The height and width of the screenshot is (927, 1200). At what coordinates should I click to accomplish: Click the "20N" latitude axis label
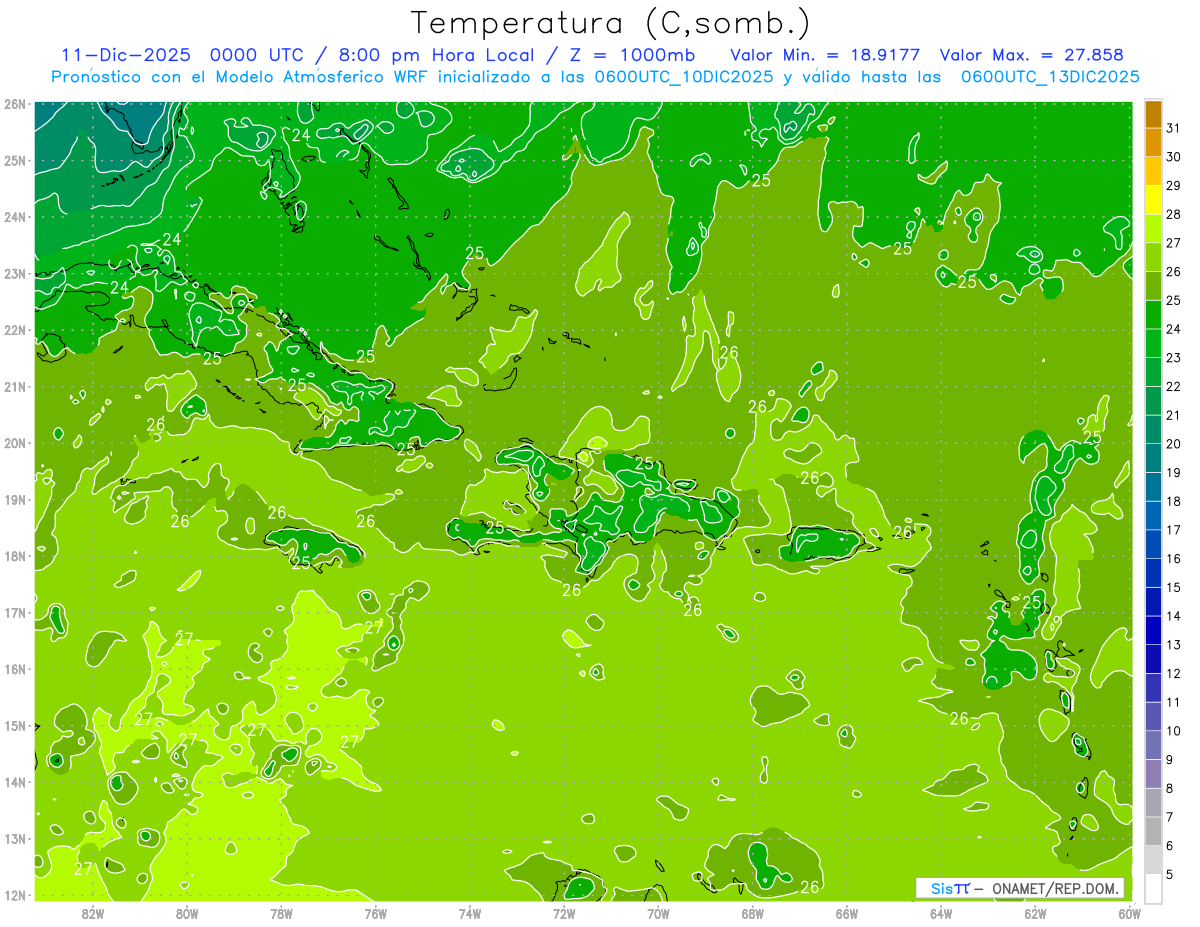pos(15,443)
